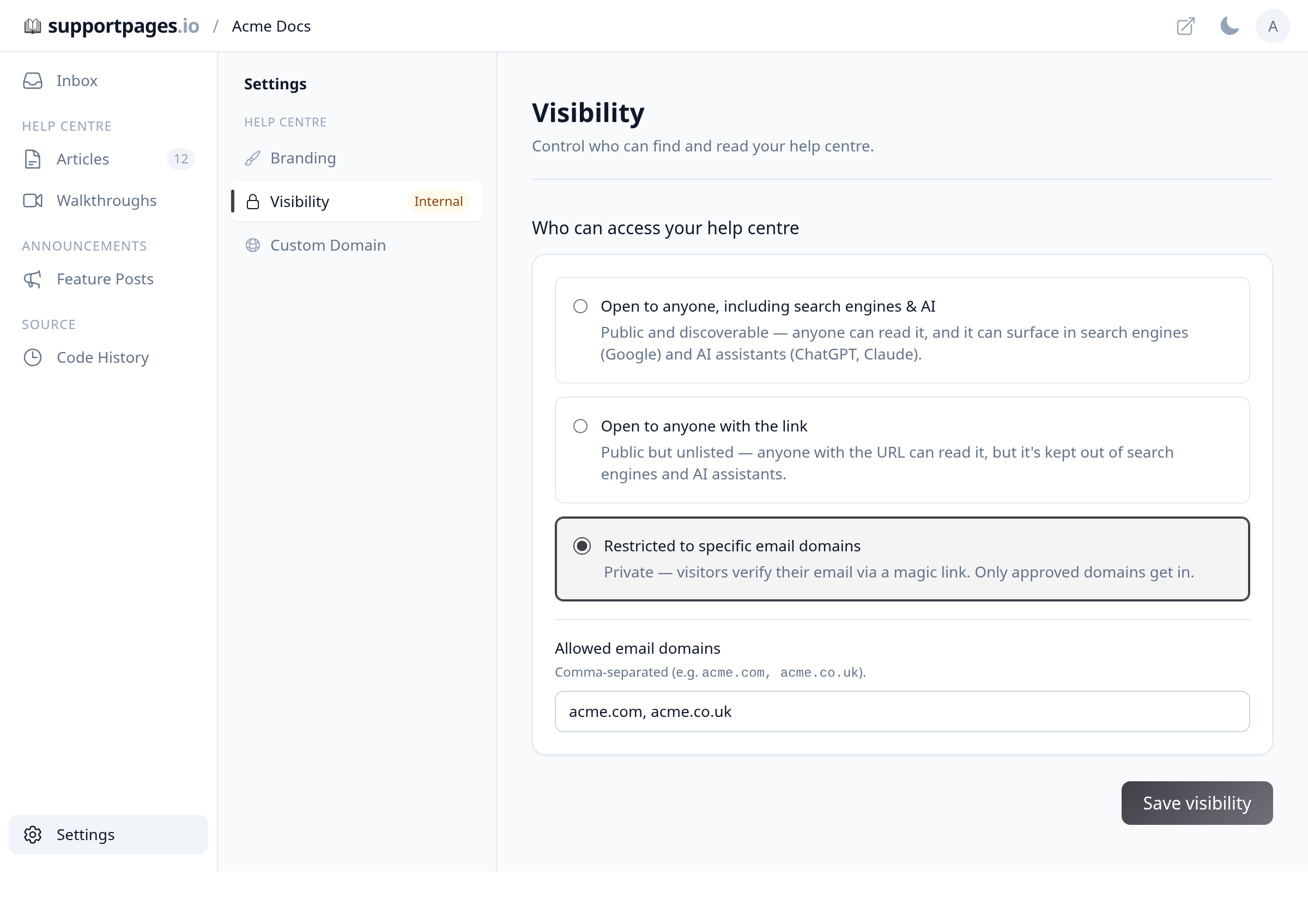Open Walkthroughs in the sidebar

[108, 201]
